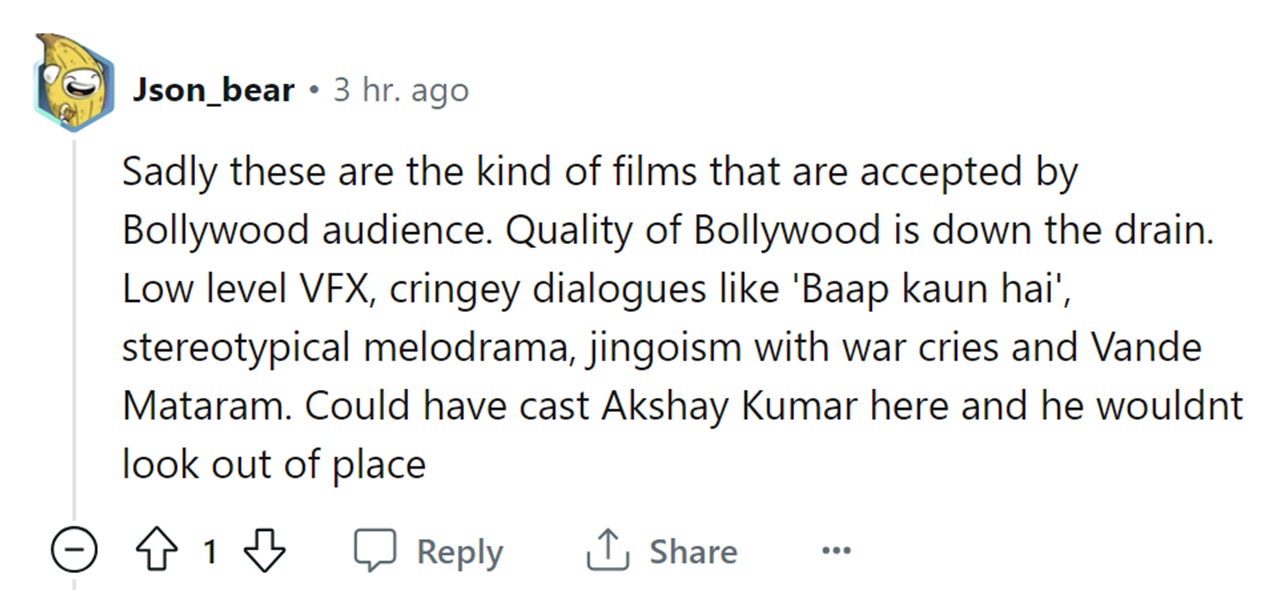Click the '3 hr. ago' timestamp
1273x590 pixels.
coord(401,90)
